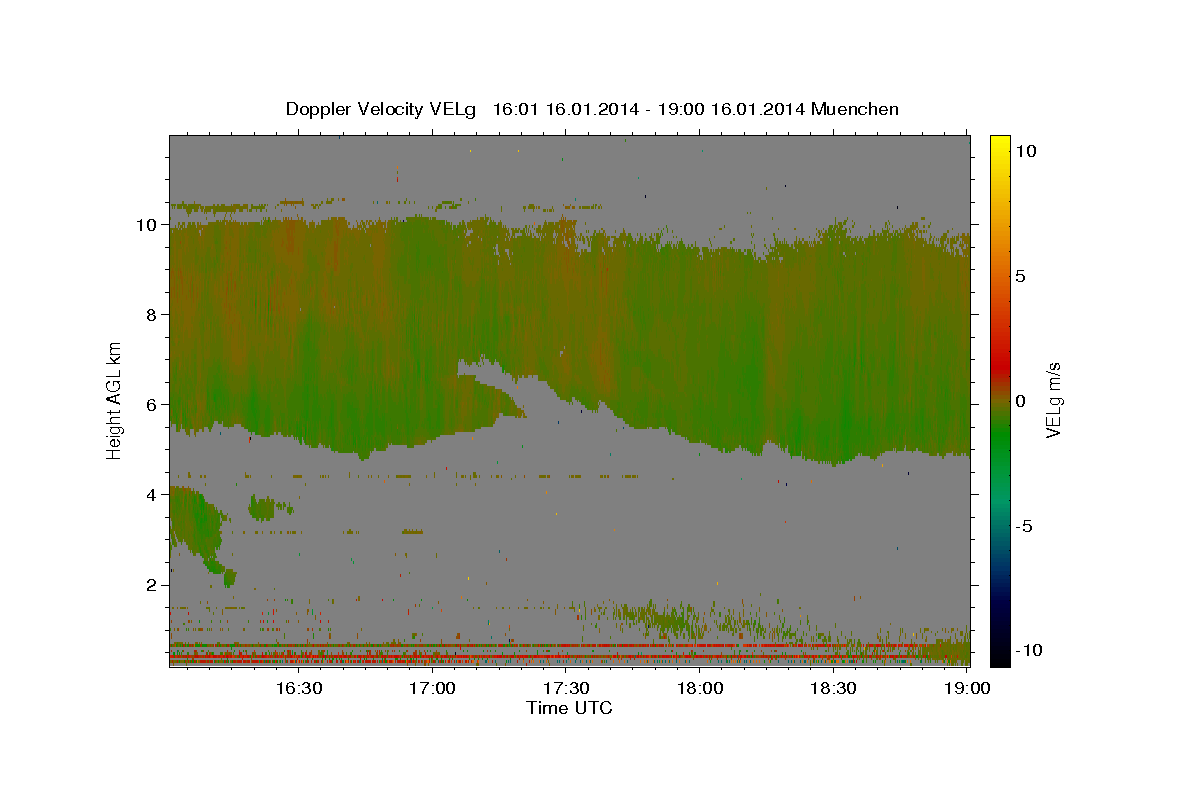Click the height tick label 4
The height and width of the screenshot is (800, 1200).
click(154, 495)
